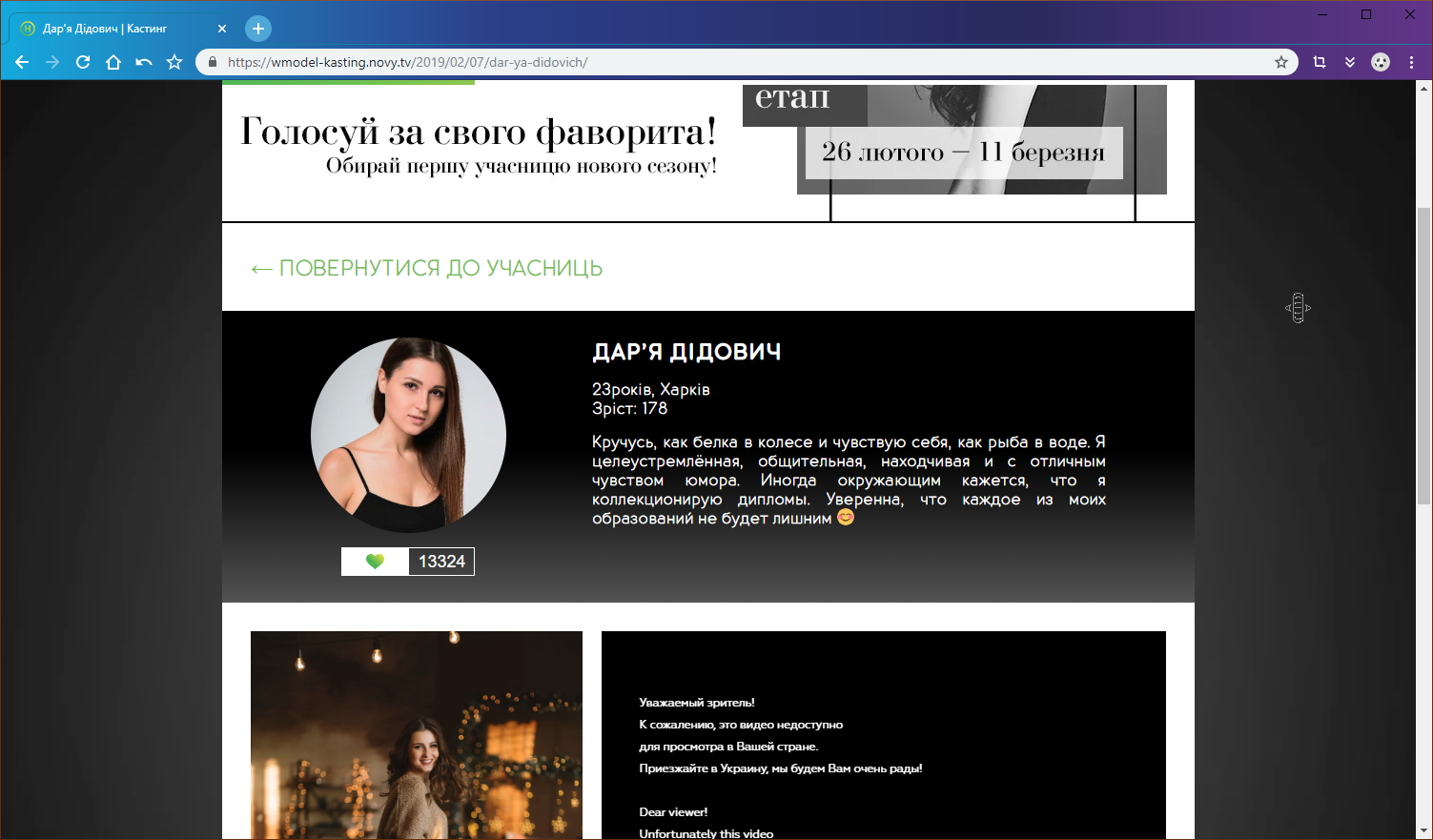Image resolution: width=1433 pixels, height=840 pixels.
Task: Click the browser back arrow
Action: tap(22, 62)
